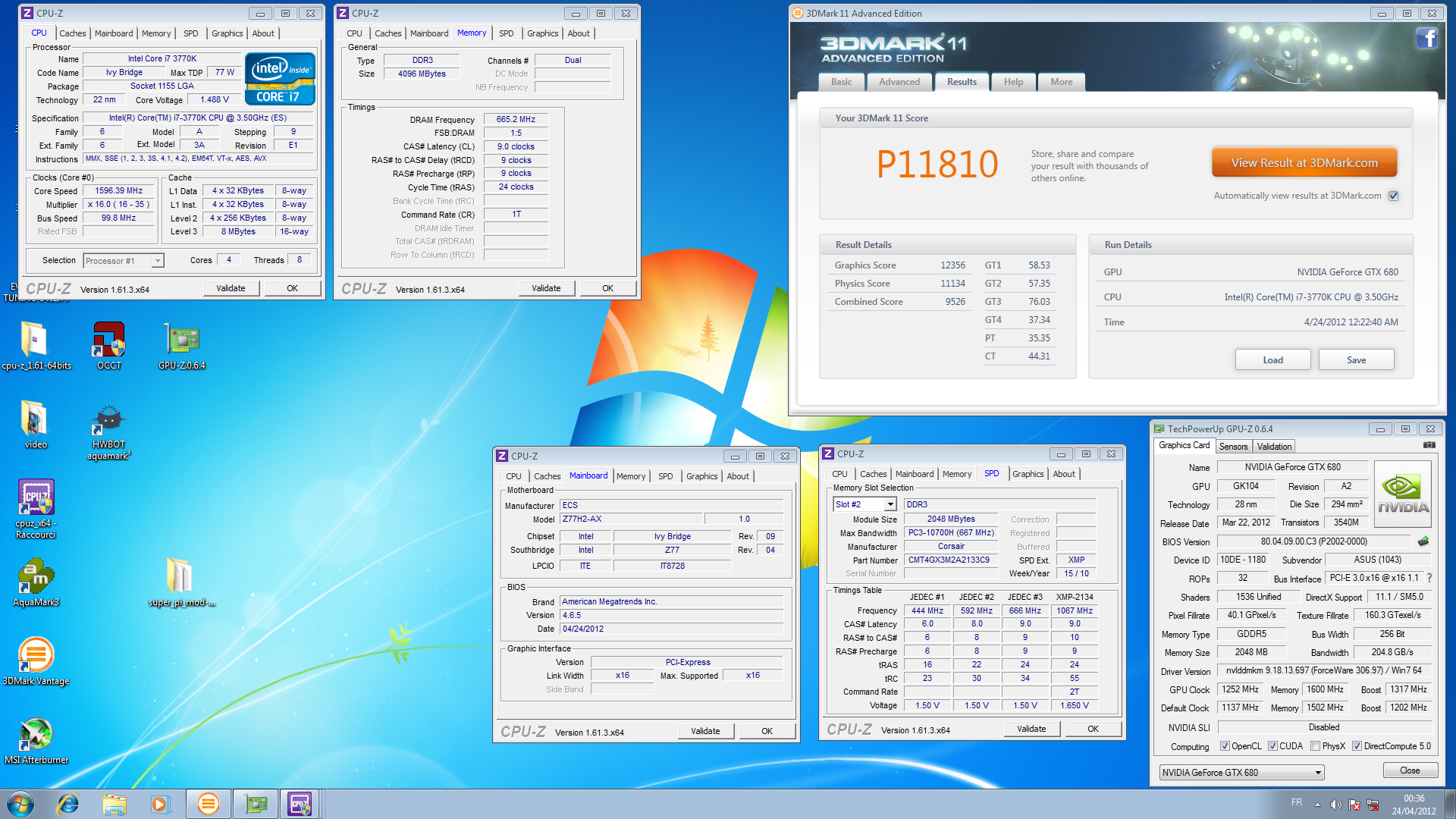Click the DRAM Frequency value 665.2 MHz
This screenshot has width=1456, height=819.
click(x=516, y=120)
